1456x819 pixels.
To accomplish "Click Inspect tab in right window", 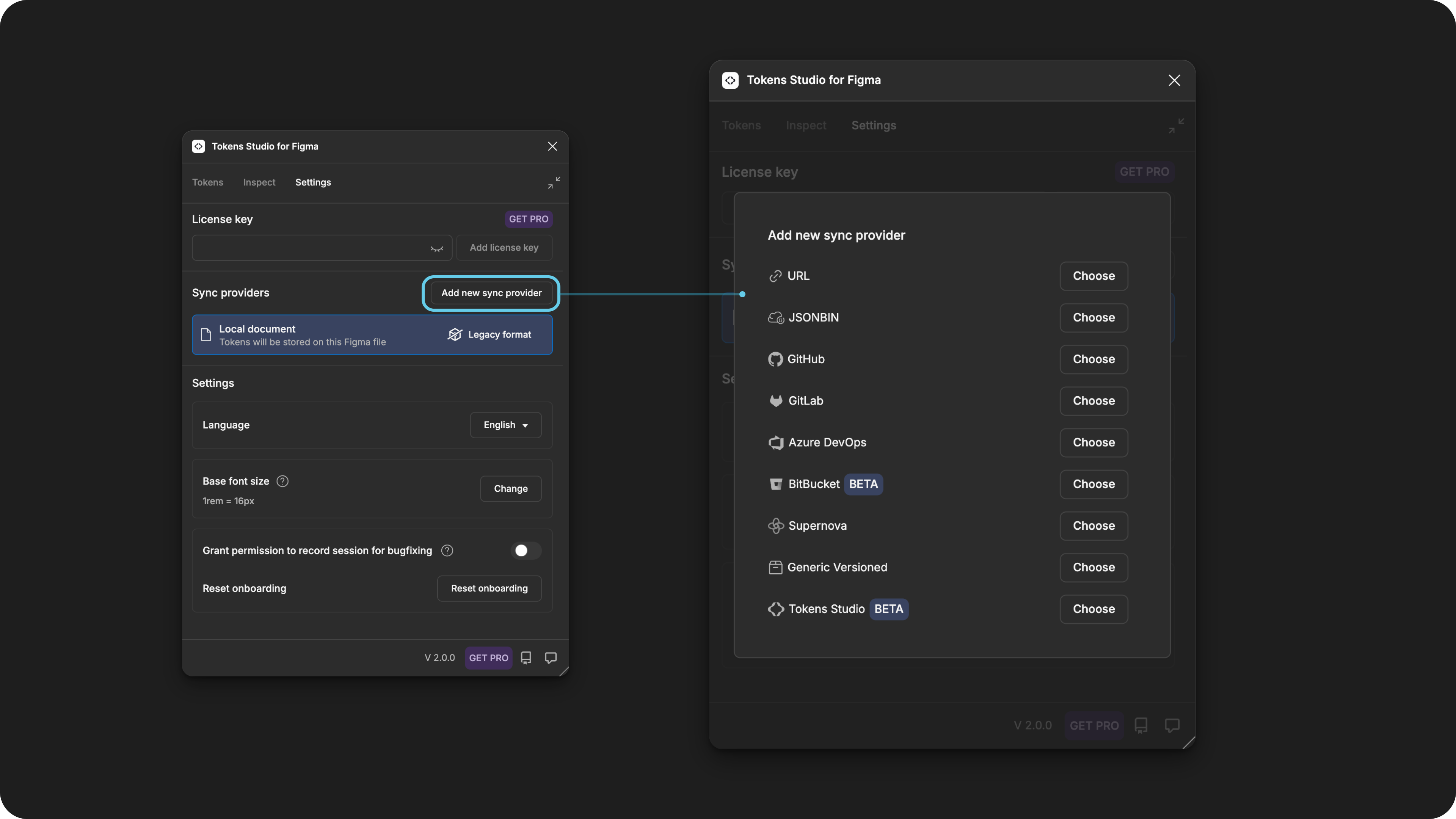I will coord(806,126).
